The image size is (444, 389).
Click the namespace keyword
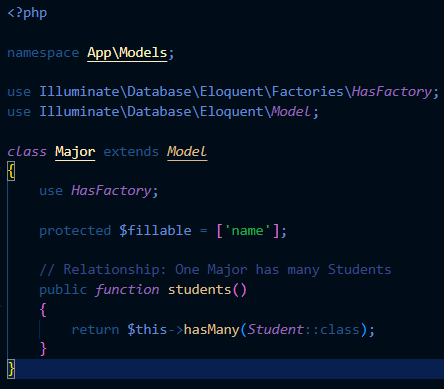43,53
